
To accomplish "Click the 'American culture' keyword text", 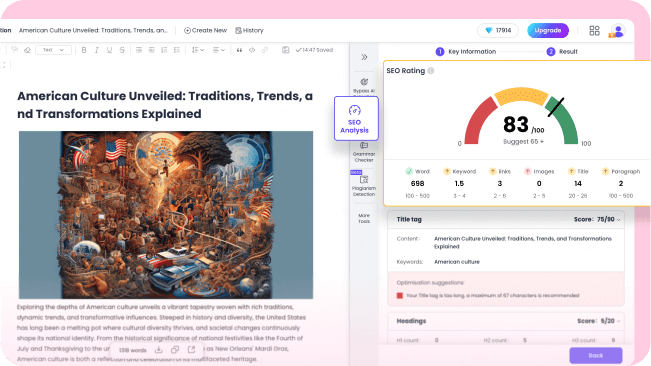I will [457, 262].
